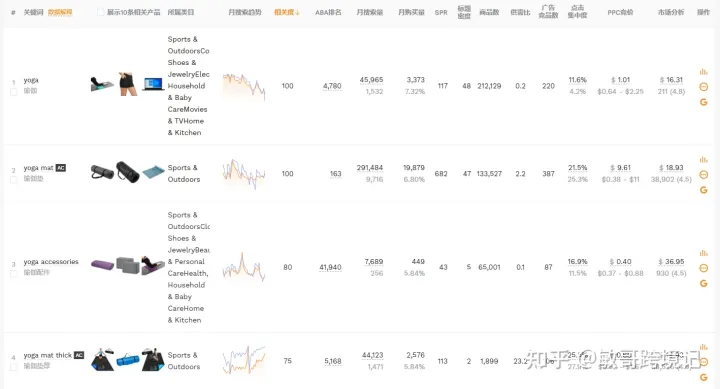Open monthly search trend chart for yoga mat
Image resolution: width=720 pixels, height=389 pixels.
coord(244,174)
